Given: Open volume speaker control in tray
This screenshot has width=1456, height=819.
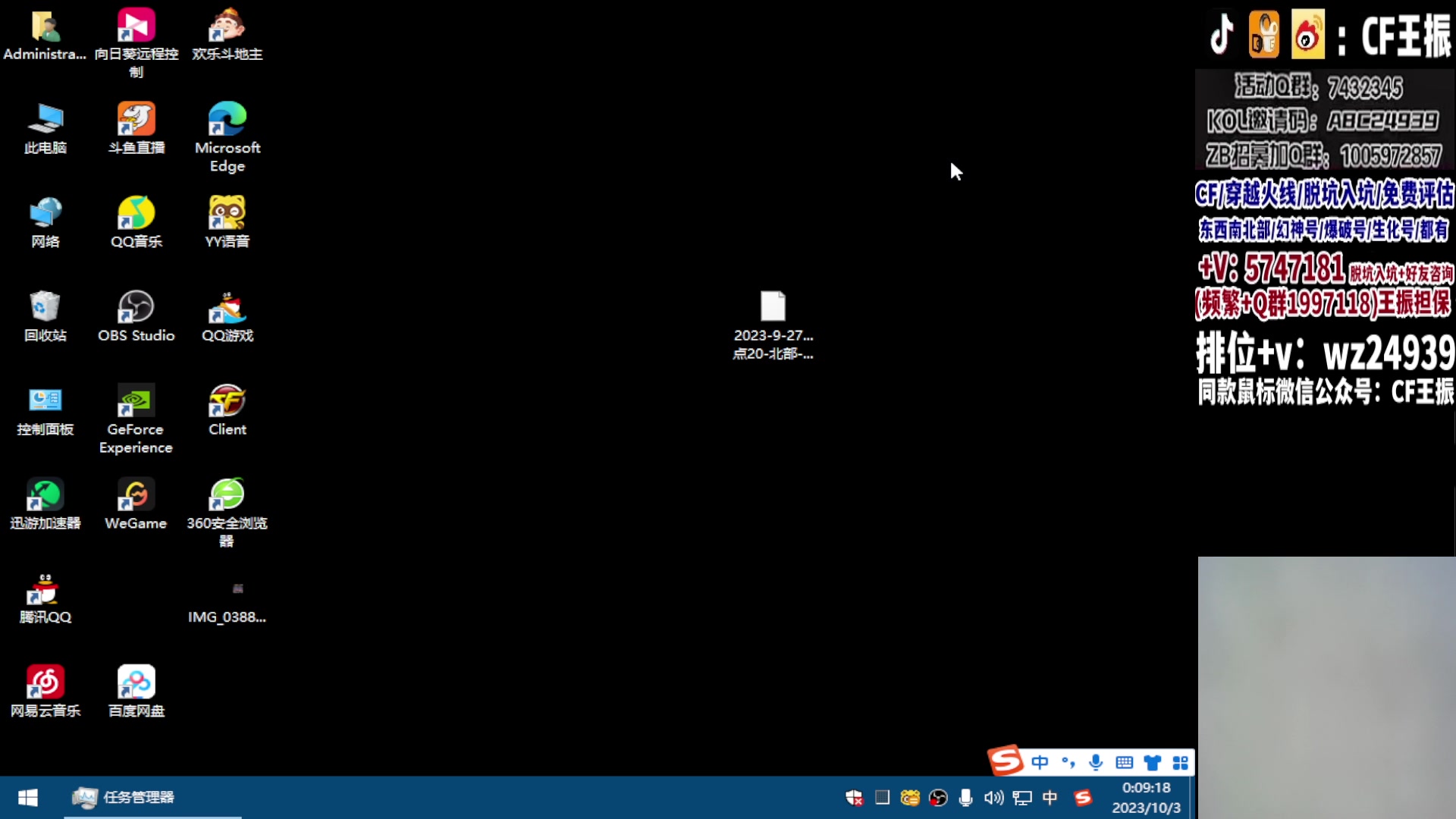Looking at the screenshot, I should click(x=993, y=798).
